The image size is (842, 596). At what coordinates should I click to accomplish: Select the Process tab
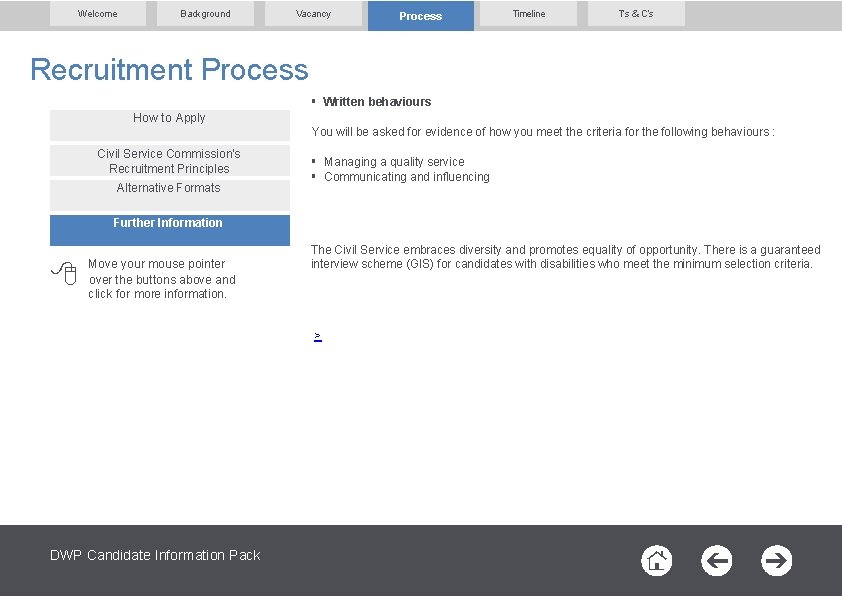[x=421, y=16]
